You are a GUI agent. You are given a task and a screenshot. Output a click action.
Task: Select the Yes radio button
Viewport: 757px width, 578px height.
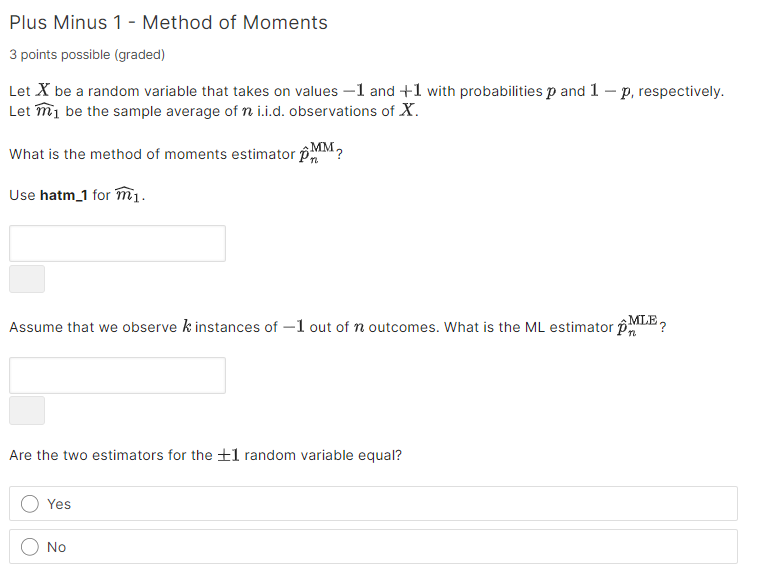(29, 504)
